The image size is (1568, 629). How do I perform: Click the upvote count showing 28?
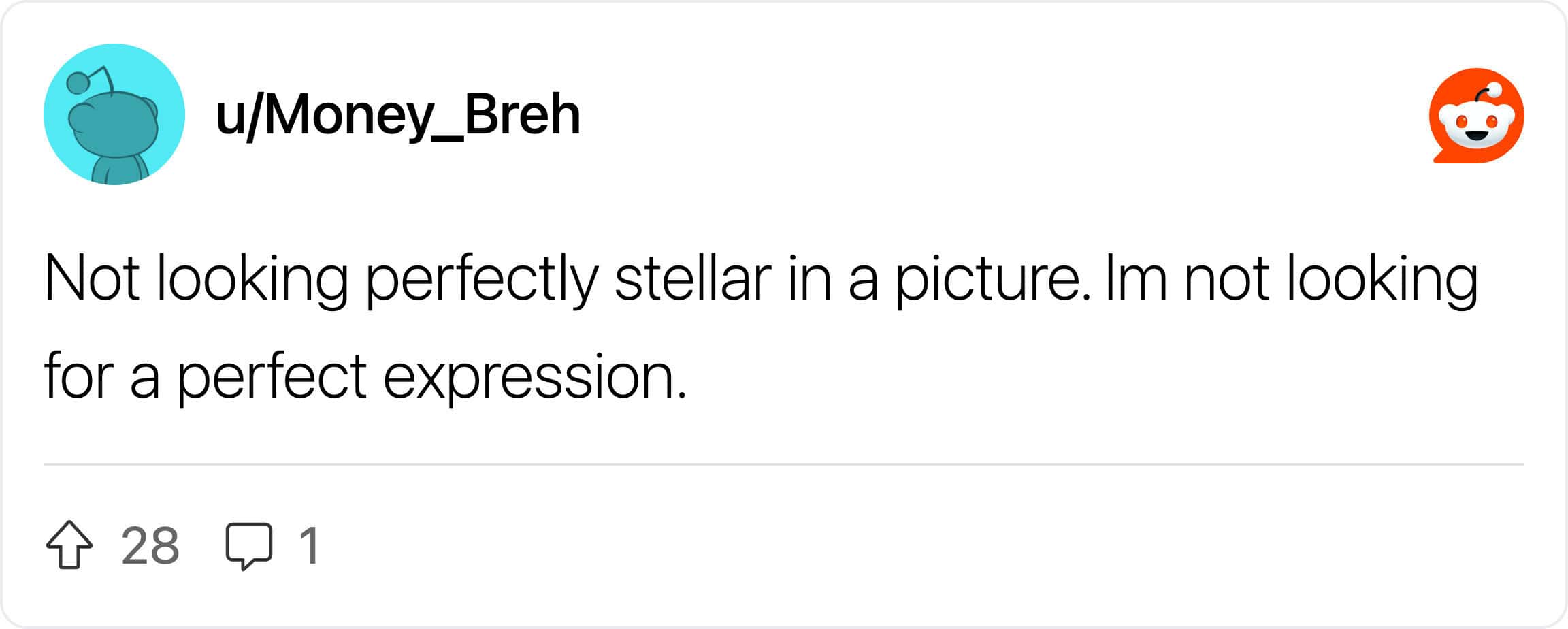tap(150, 545)
